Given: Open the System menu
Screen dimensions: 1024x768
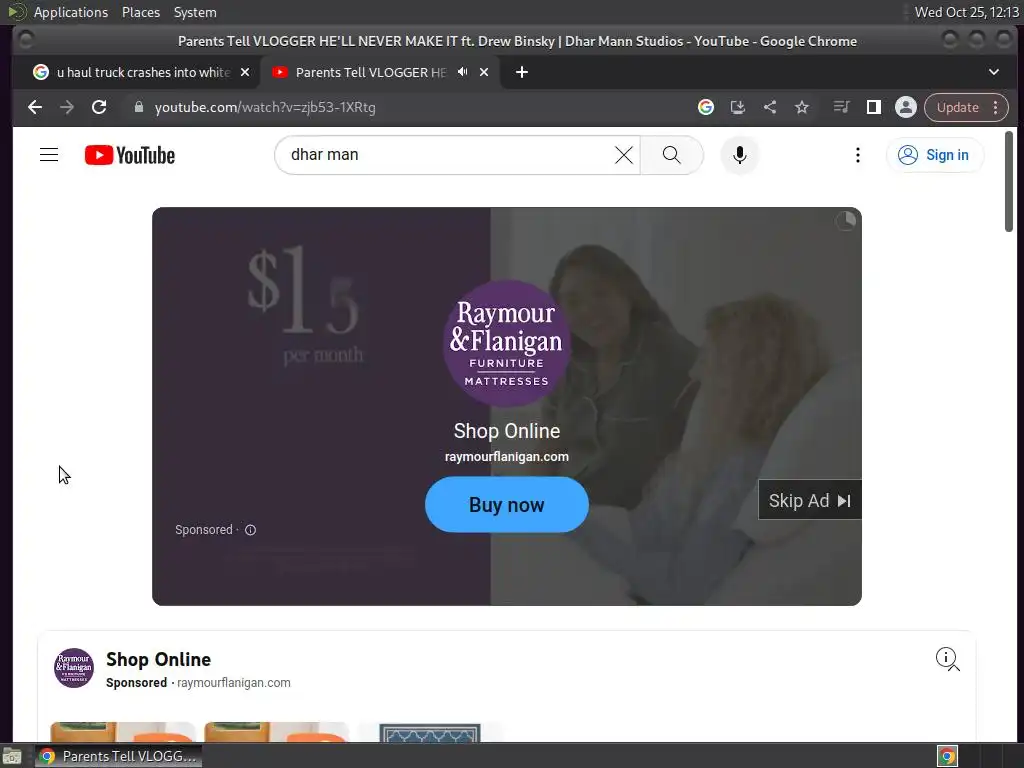Looking at the screenshot, I should pos(195,12).
